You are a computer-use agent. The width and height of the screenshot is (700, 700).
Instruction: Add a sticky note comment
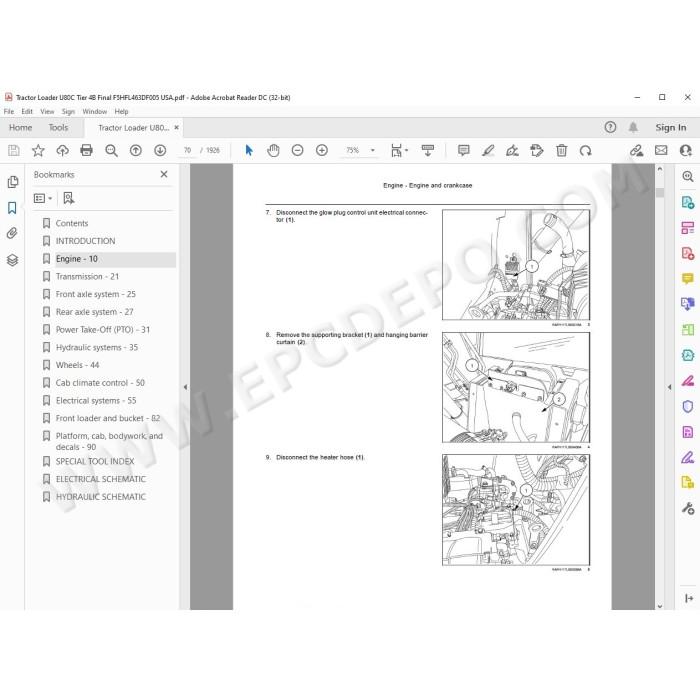coord(464,150)
